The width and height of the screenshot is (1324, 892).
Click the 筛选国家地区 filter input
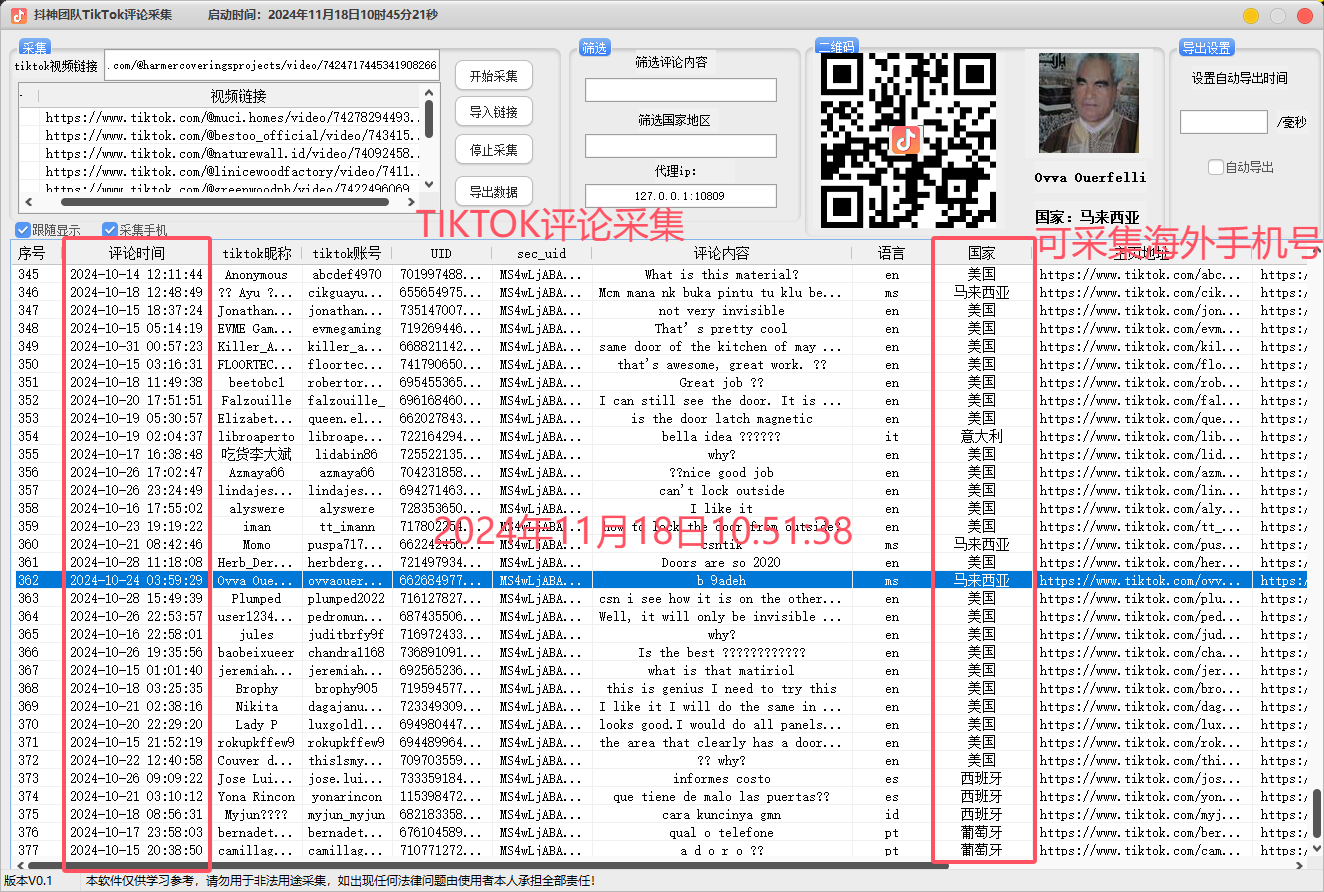[681, 146]
